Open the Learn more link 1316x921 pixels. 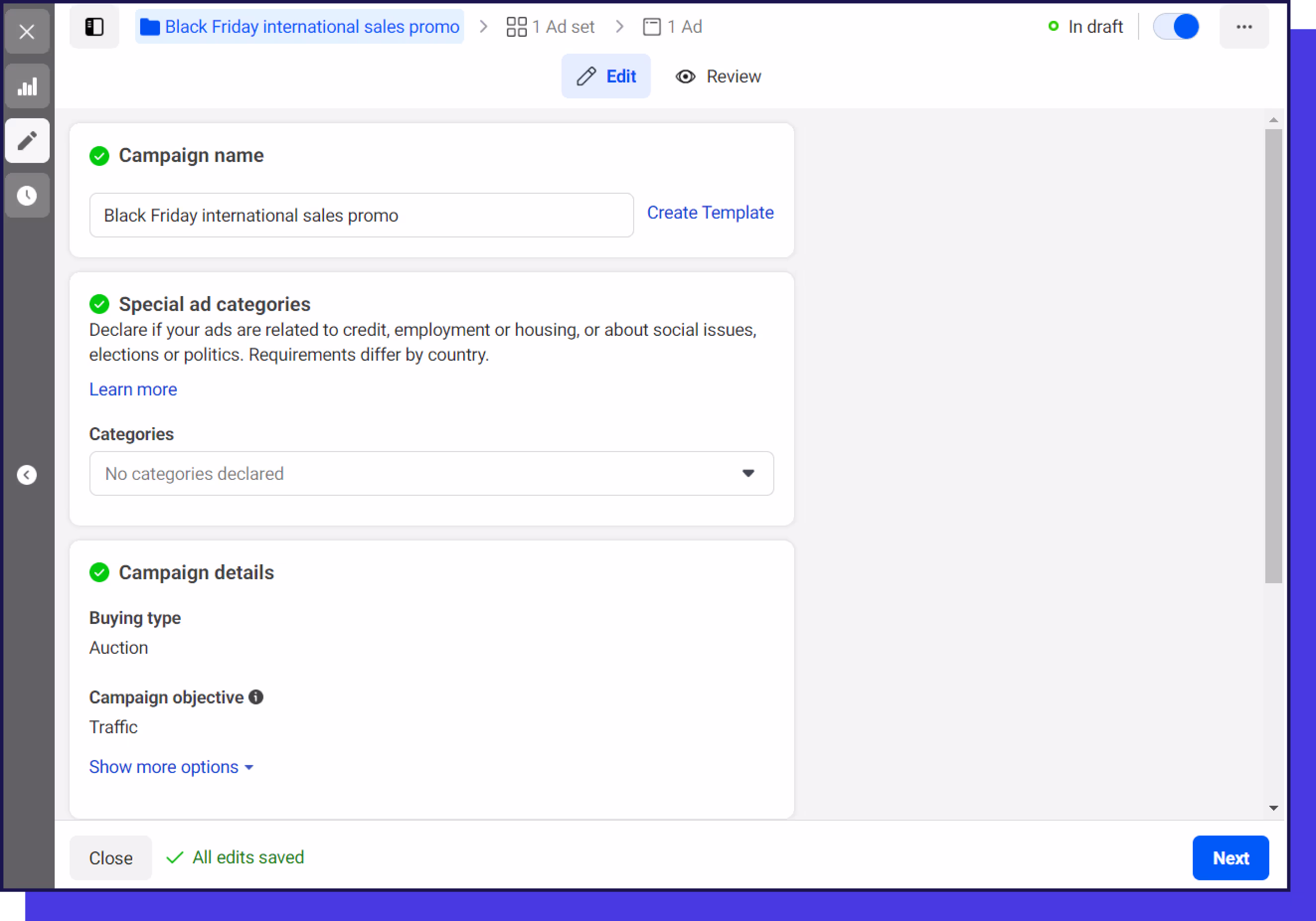[x=133, y=389]
